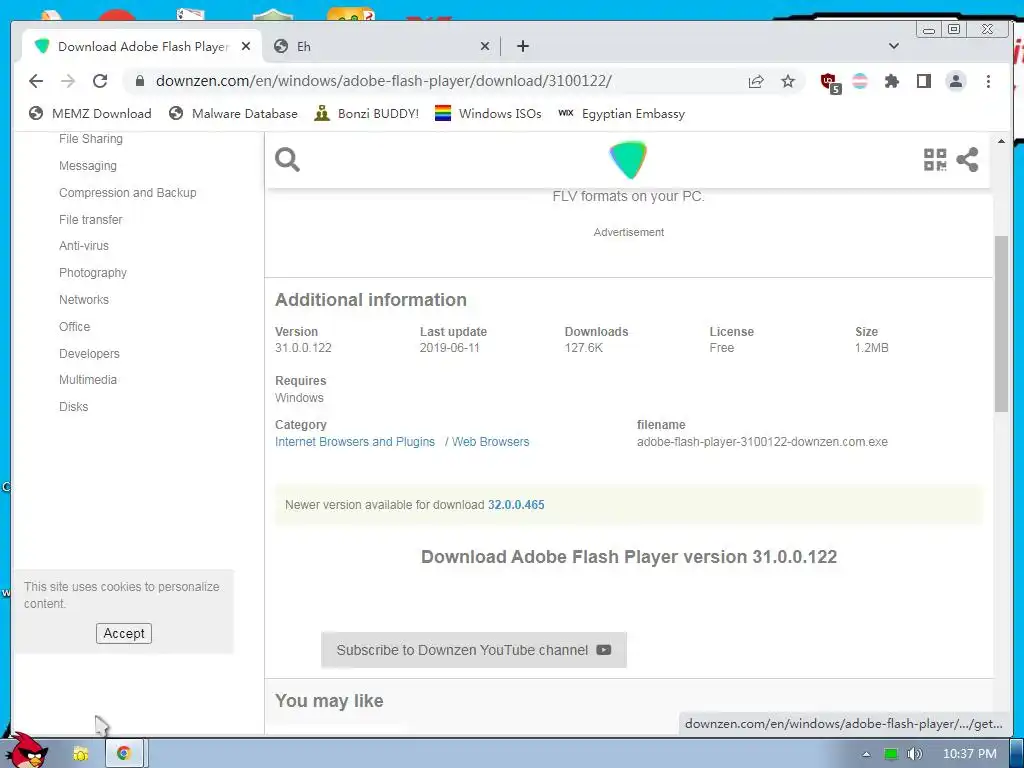
Task: Click the last update date 2019-06-11
Action: [x=449, y=348]
